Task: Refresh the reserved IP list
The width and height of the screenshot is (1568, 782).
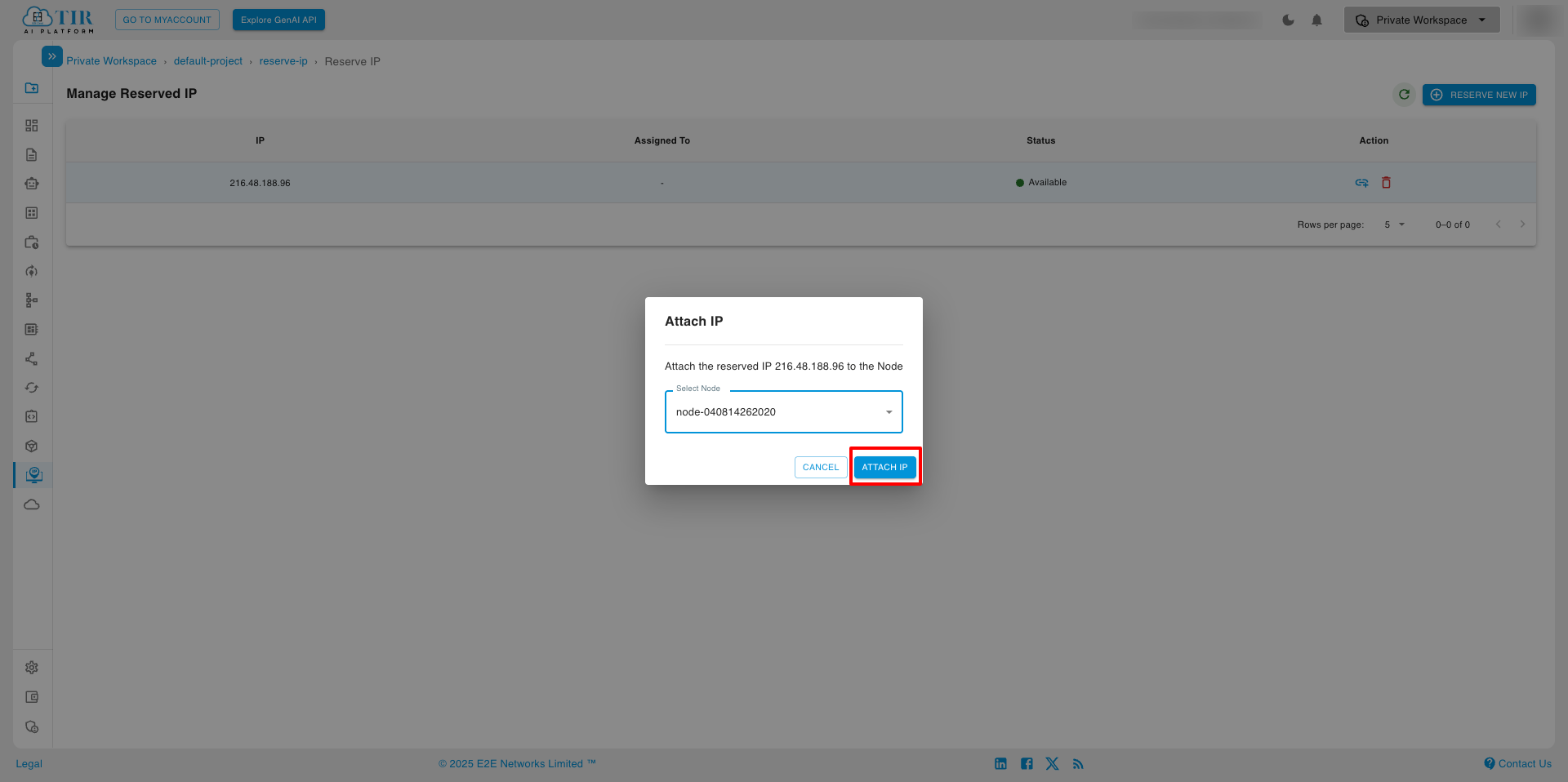Action: (x=1404, y=95)
